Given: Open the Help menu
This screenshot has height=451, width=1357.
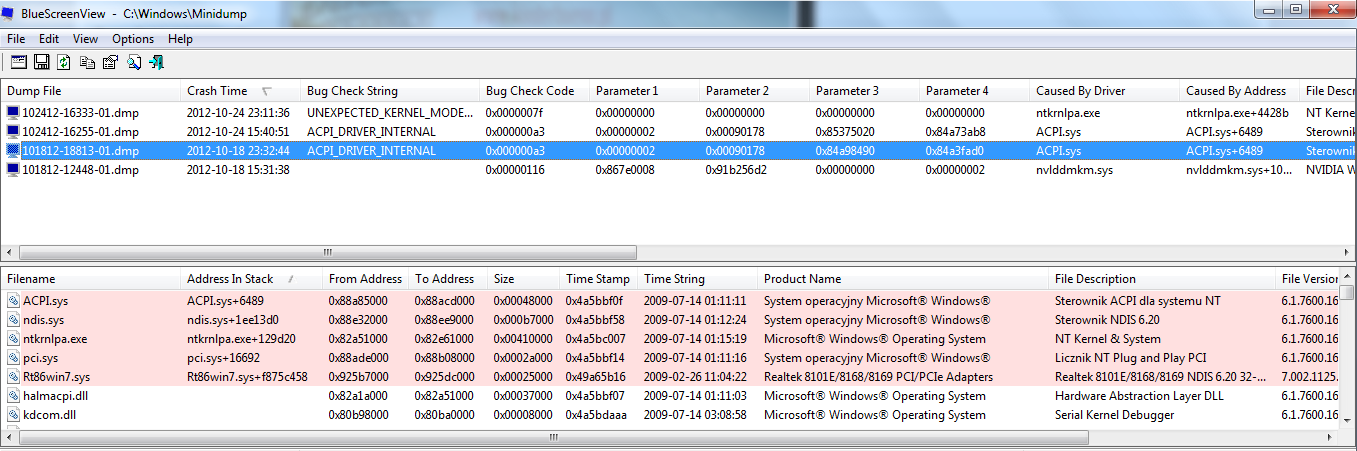Looking at the screenshot, I should point(180,39).
